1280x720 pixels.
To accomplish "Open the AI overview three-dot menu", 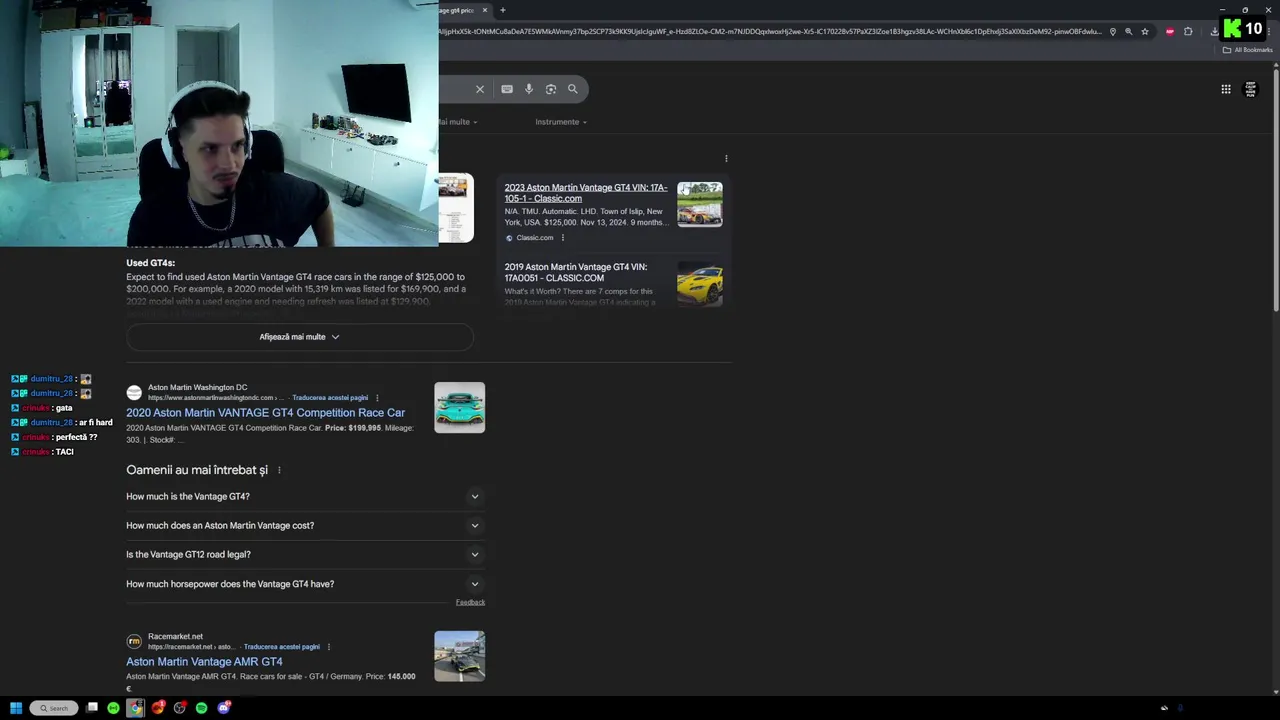I will [726, 158].
